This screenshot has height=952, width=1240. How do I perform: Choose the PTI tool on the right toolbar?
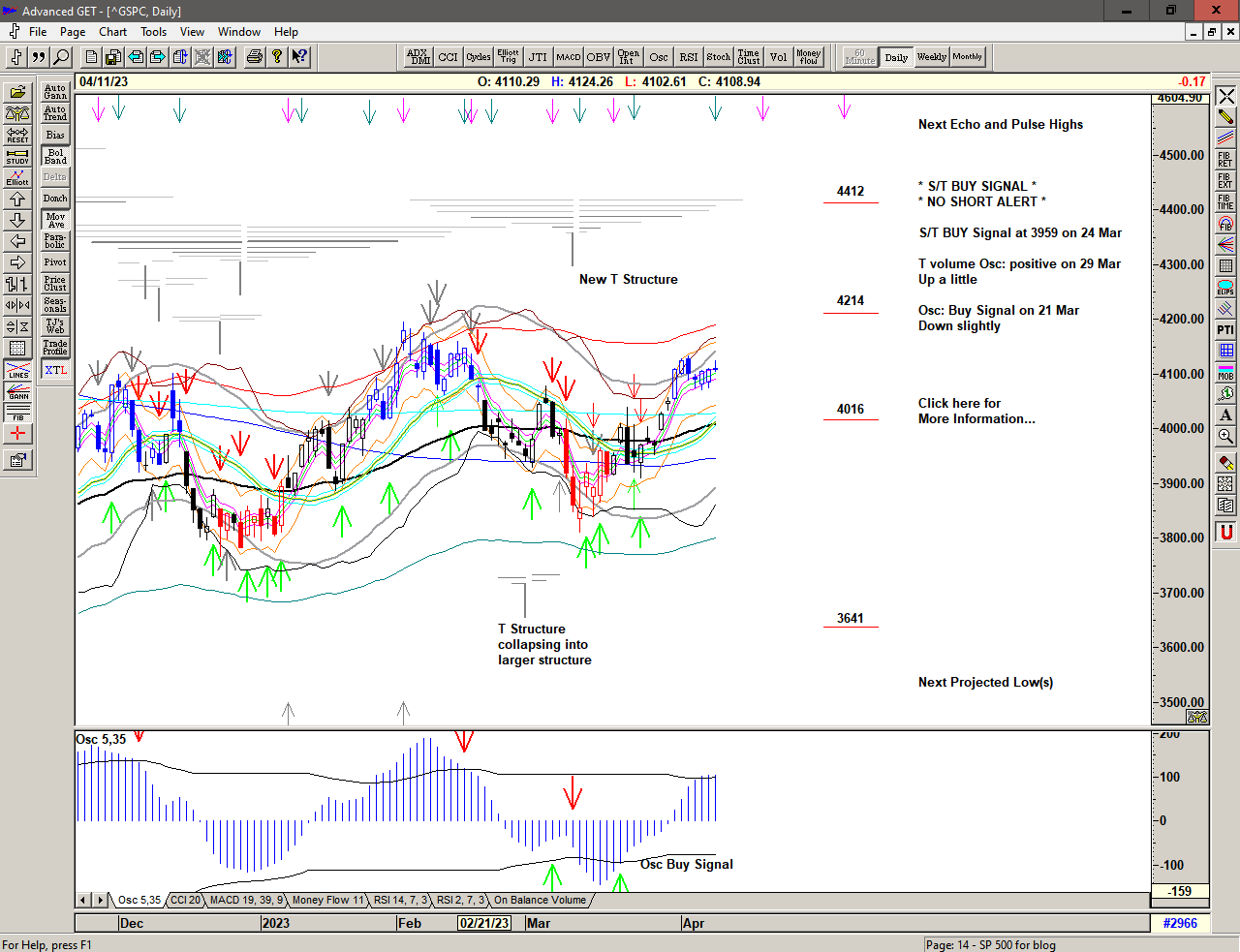(x=1225, y=330)
